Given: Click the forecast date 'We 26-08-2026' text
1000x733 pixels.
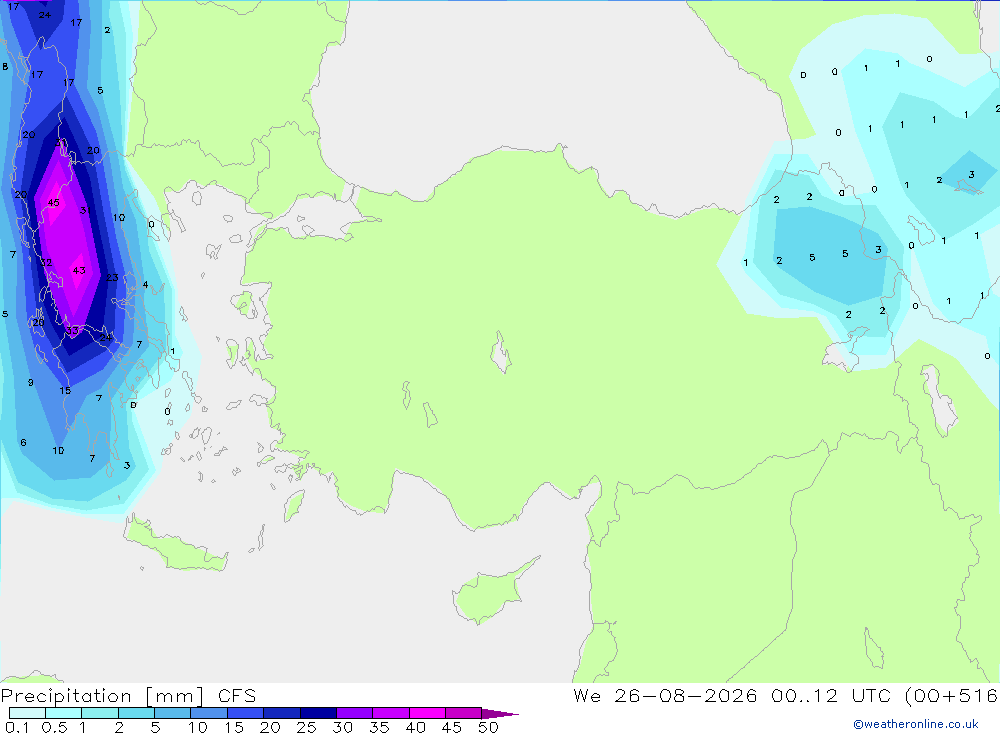Looking at the screenshot, I should coord(665,695).
